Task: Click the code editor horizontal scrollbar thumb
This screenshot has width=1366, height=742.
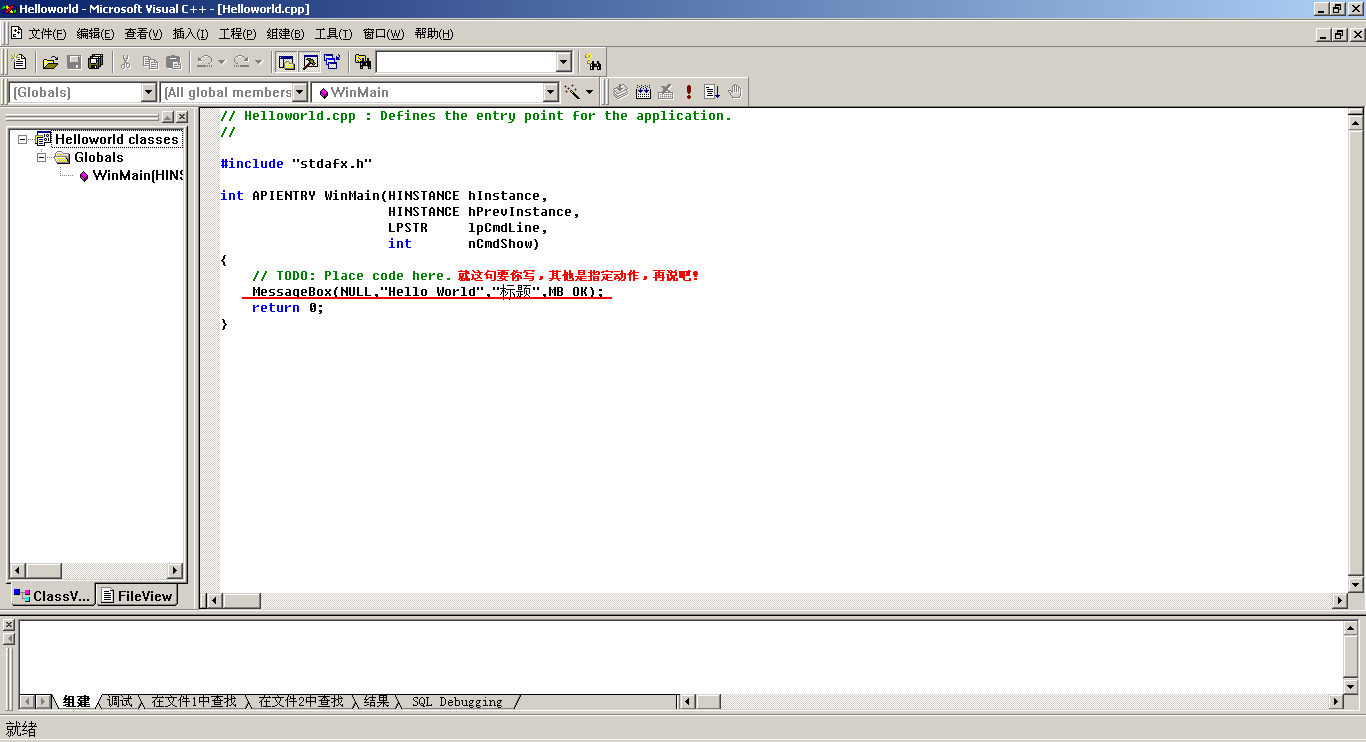Action: pyautogui.click(x=241, y=600)
